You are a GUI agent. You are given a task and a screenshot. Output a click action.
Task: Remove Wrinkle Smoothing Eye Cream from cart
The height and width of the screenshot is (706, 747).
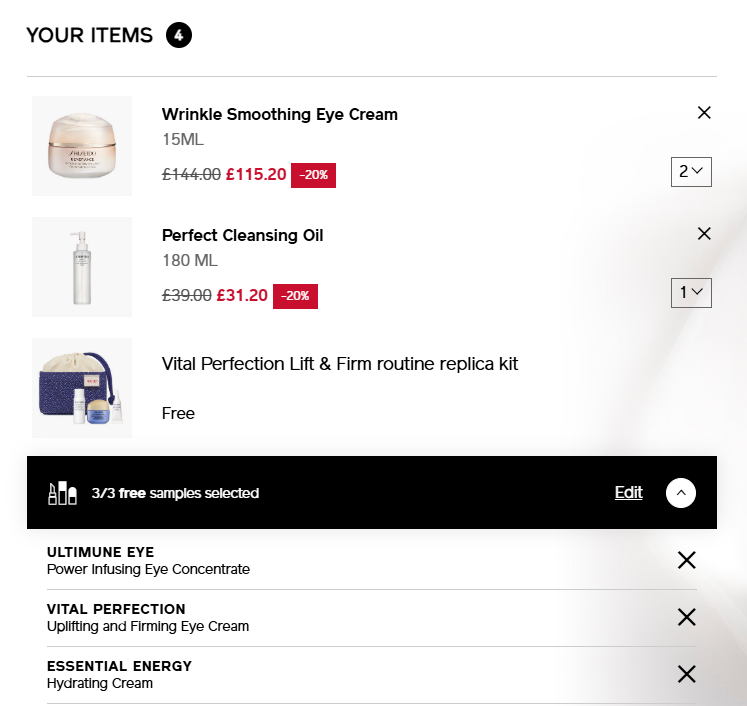coord(704,113)
